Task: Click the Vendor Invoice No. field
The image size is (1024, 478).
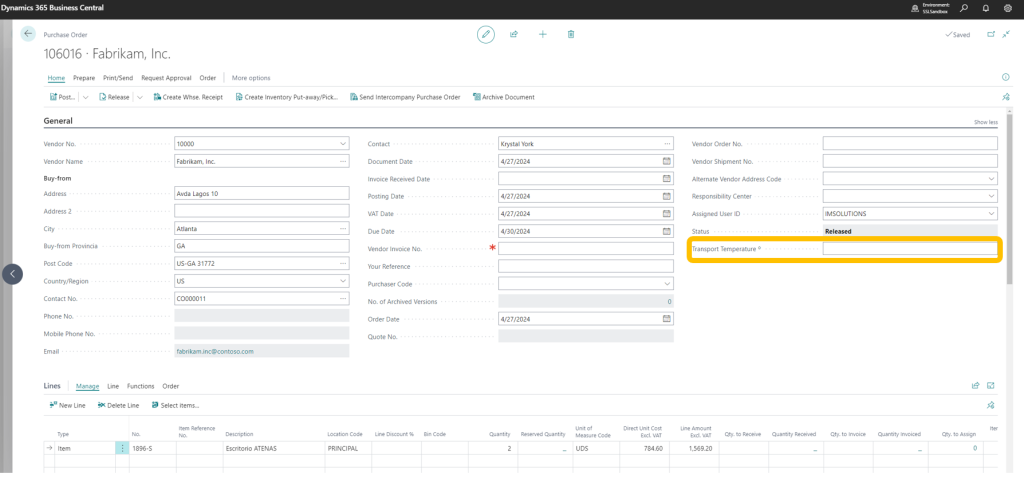Action: tap(586, 249)
